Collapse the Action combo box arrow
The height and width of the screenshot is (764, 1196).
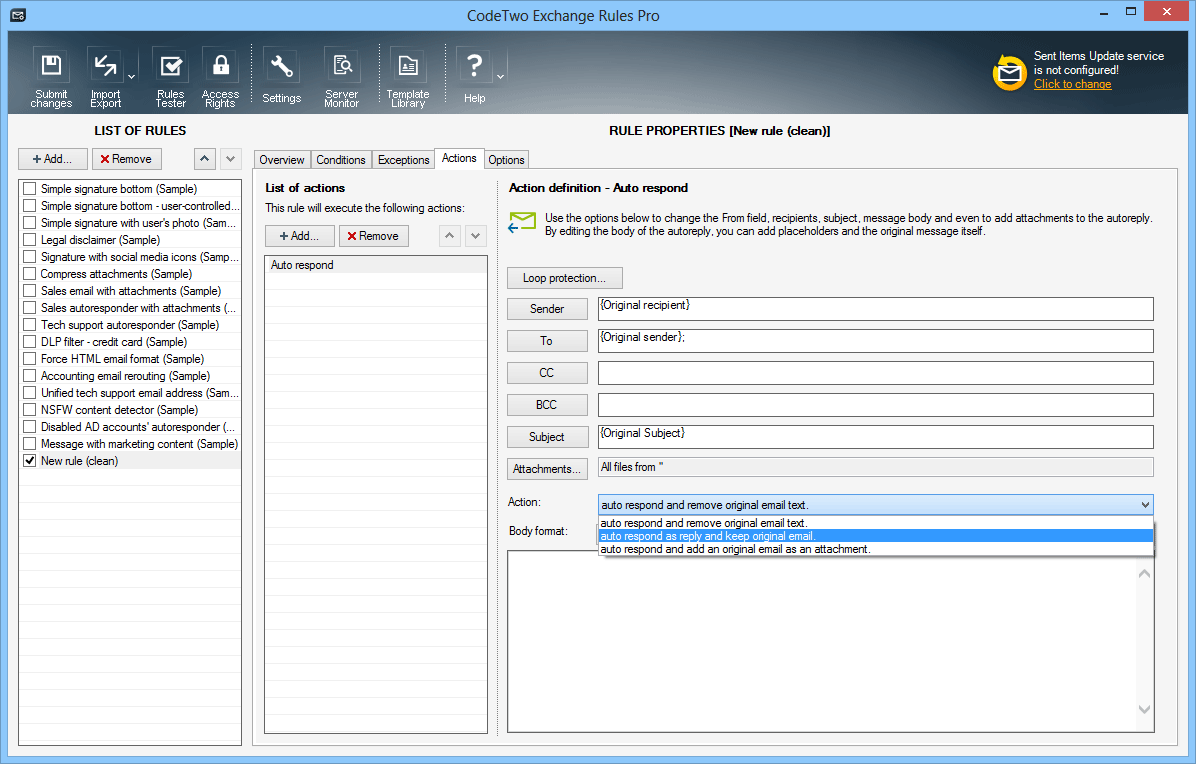click(1145, 505)
